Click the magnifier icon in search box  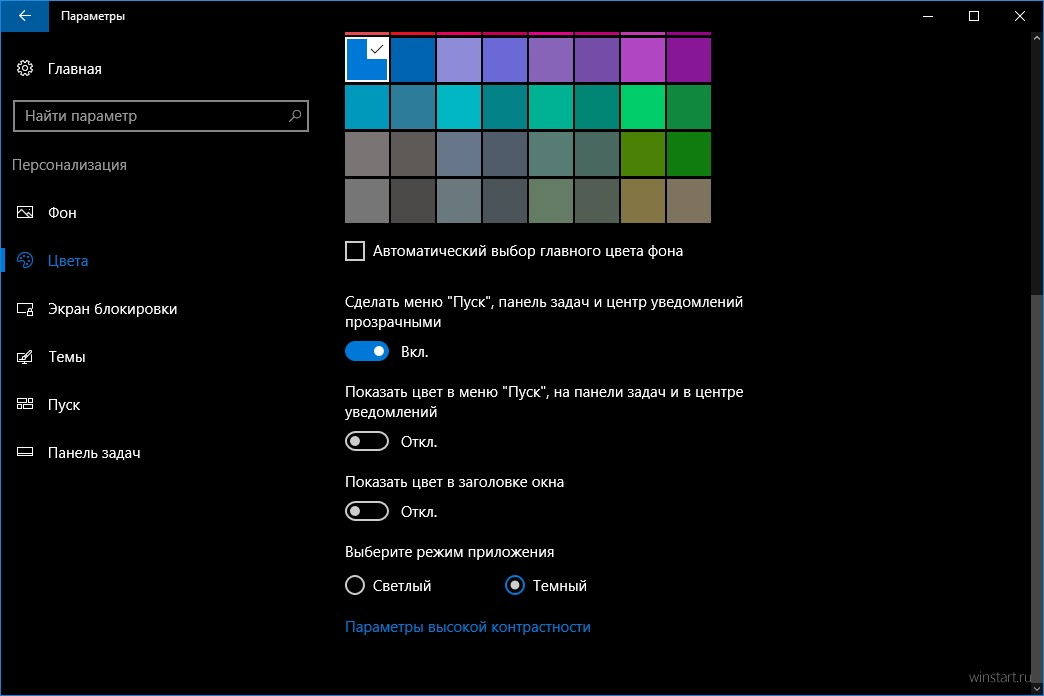[x=295, y=116]
